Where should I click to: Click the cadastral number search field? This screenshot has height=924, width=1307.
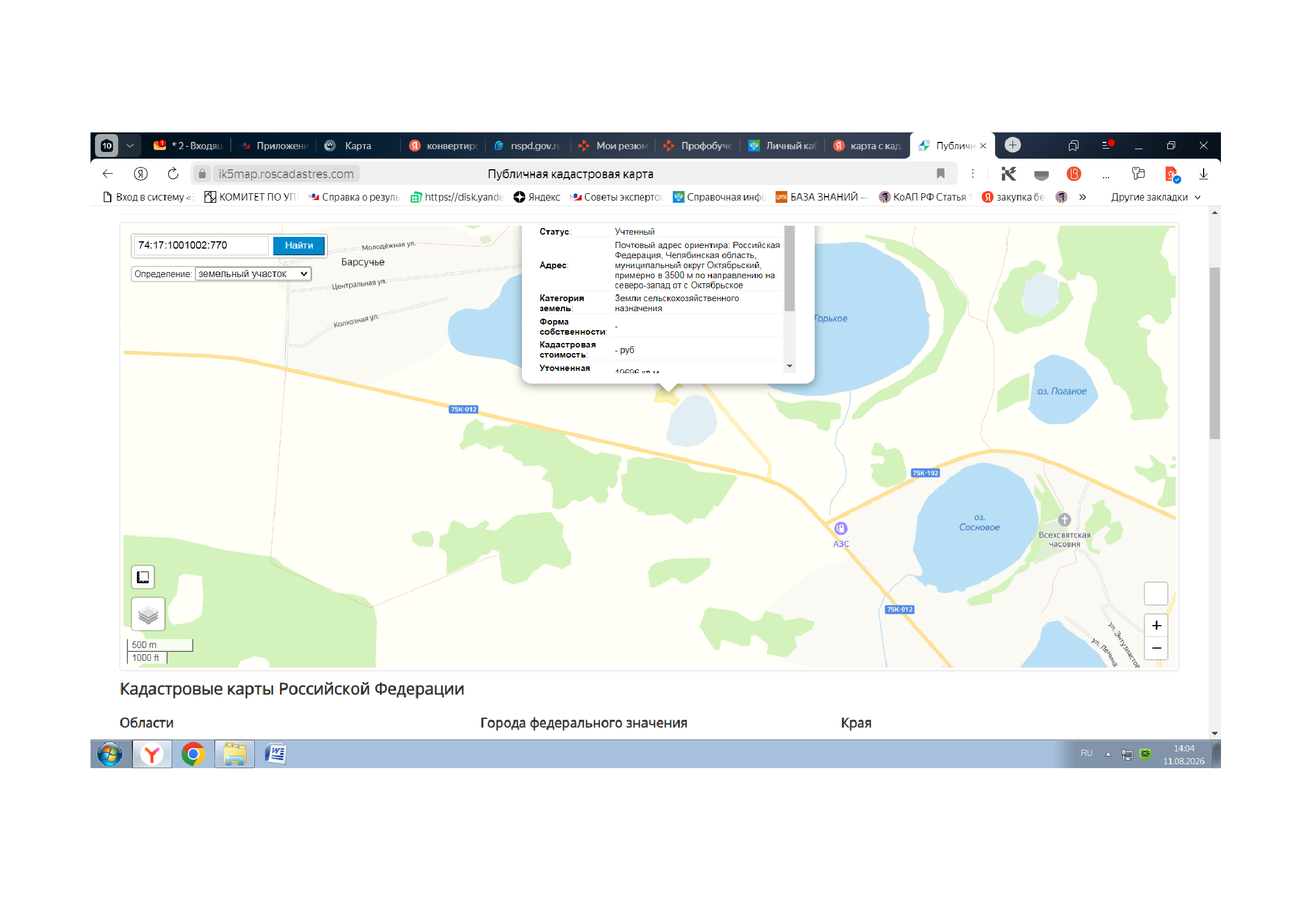(x=201, y=245)
